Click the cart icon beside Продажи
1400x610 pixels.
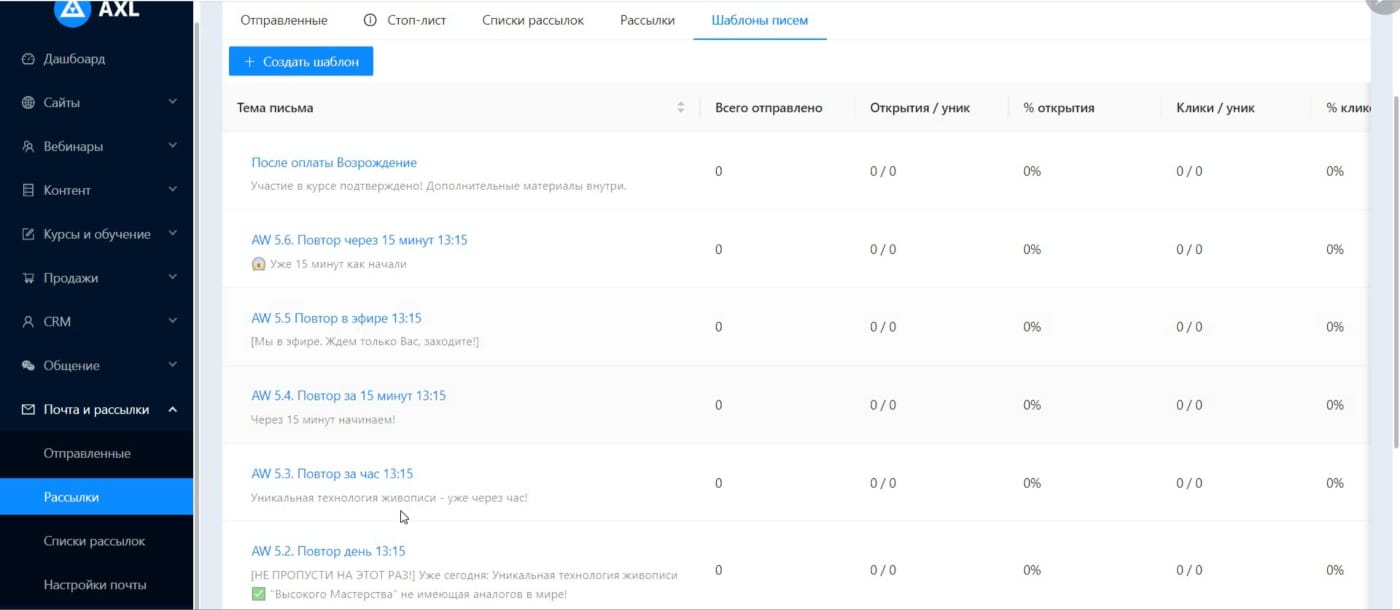coord(28,278)
